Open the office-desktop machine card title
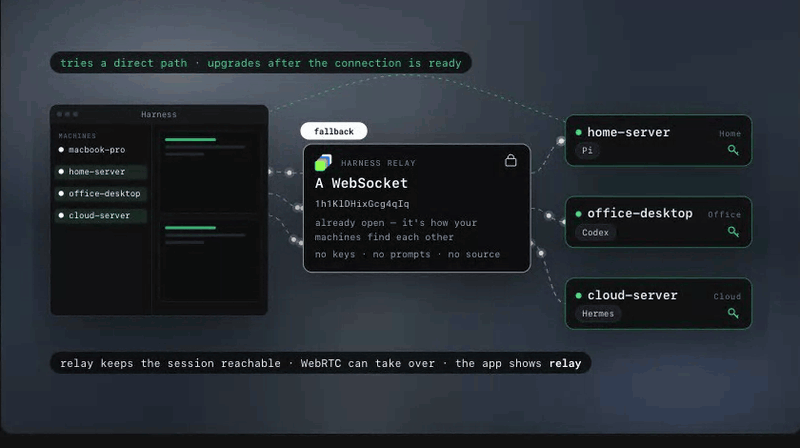 coord(640,213)
